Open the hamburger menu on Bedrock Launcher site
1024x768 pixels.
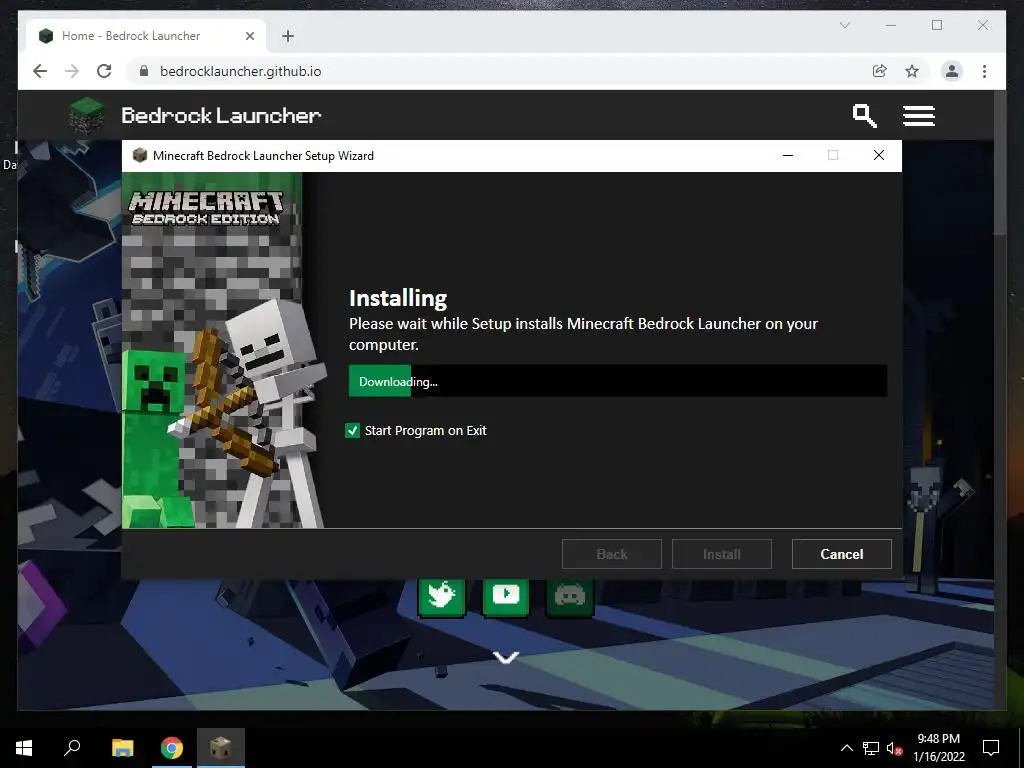click(x=918, y=116)
